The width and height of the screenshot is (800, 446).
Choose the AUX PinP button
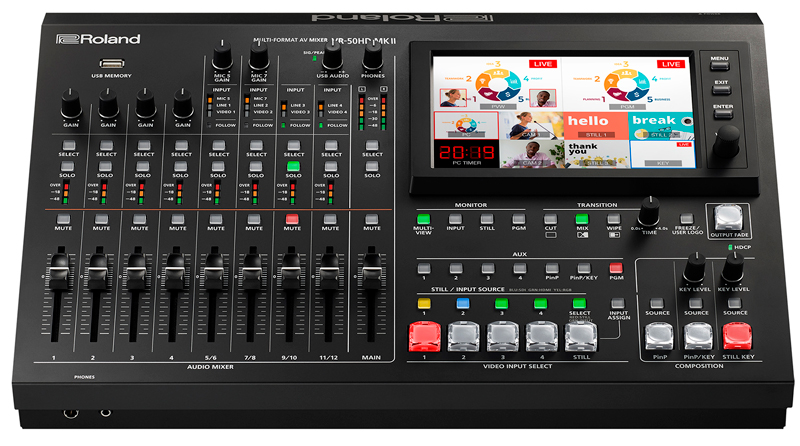click(x=552, y=268)
